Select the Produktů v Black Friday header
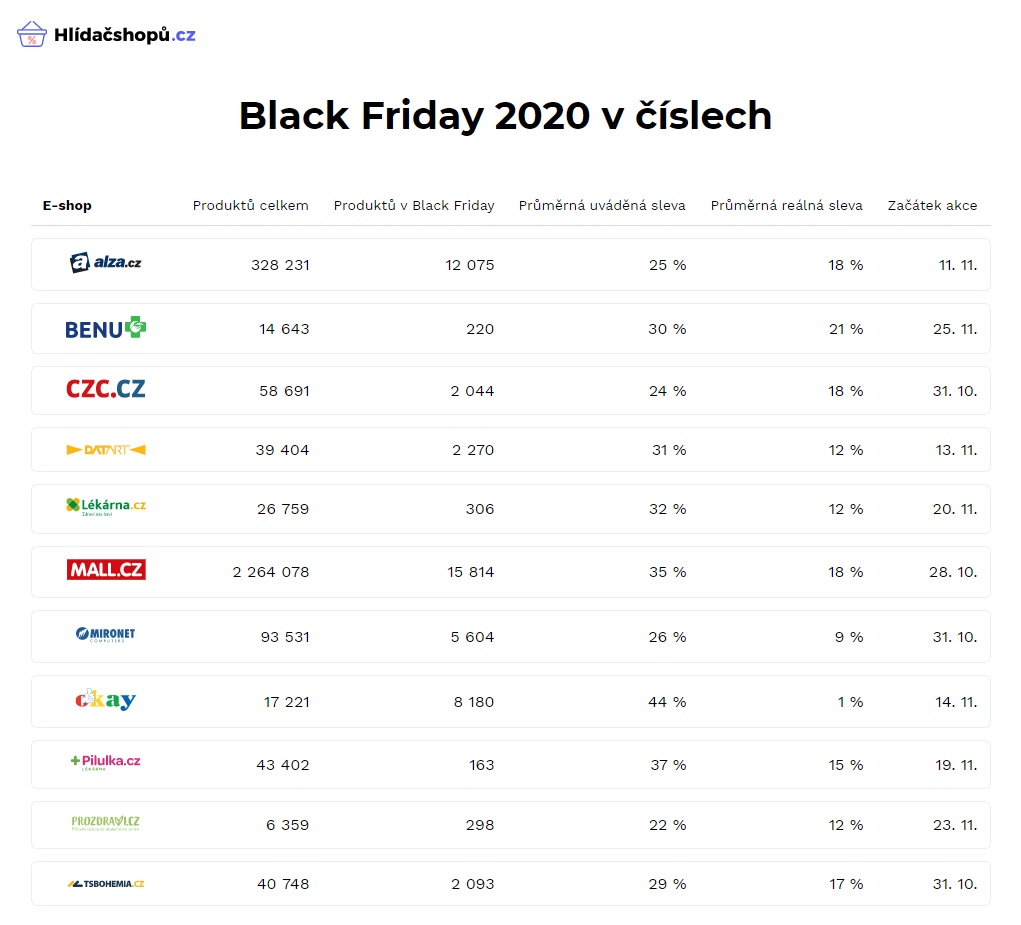Viewport: 1021px width, 925px height. point(414,206)
